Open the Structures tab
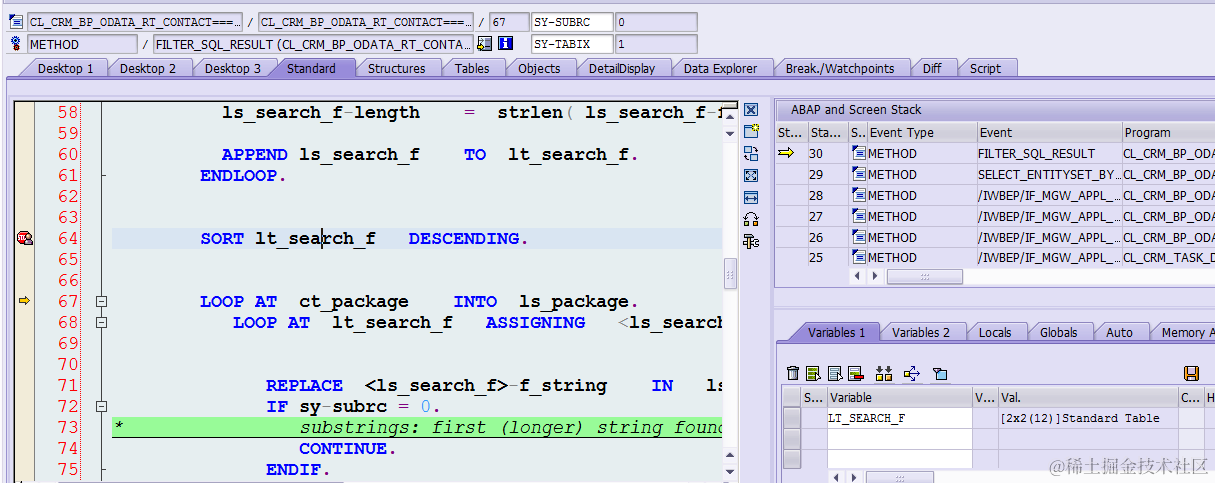Viewport: 1215px width, 483px height. pyautogui.click(x=397, y=68)
